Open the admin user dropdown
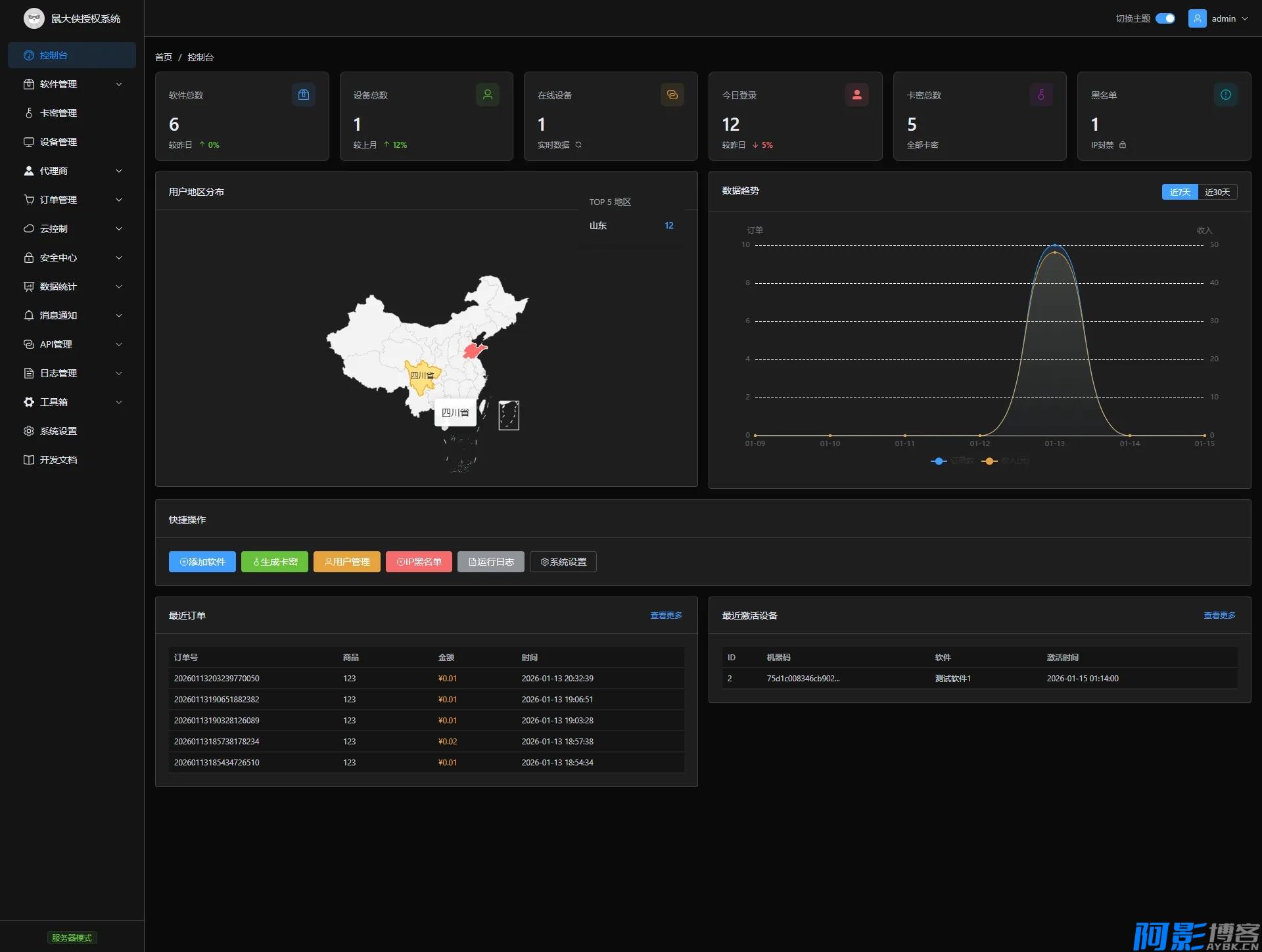This screenshot has height=952, width=1262. (1228, 18)
